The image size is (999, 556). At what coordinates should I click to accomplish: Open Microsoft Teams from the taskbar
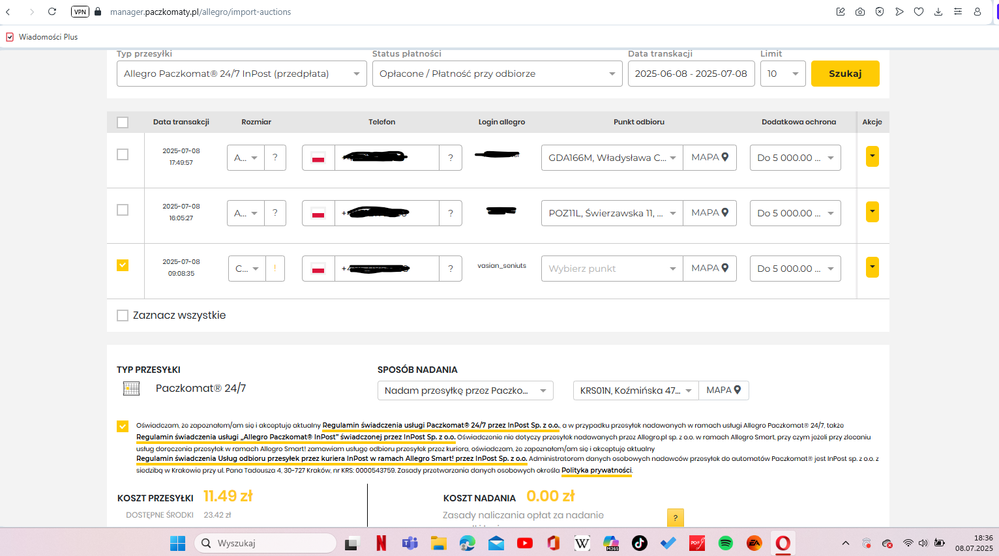[410, 543]
